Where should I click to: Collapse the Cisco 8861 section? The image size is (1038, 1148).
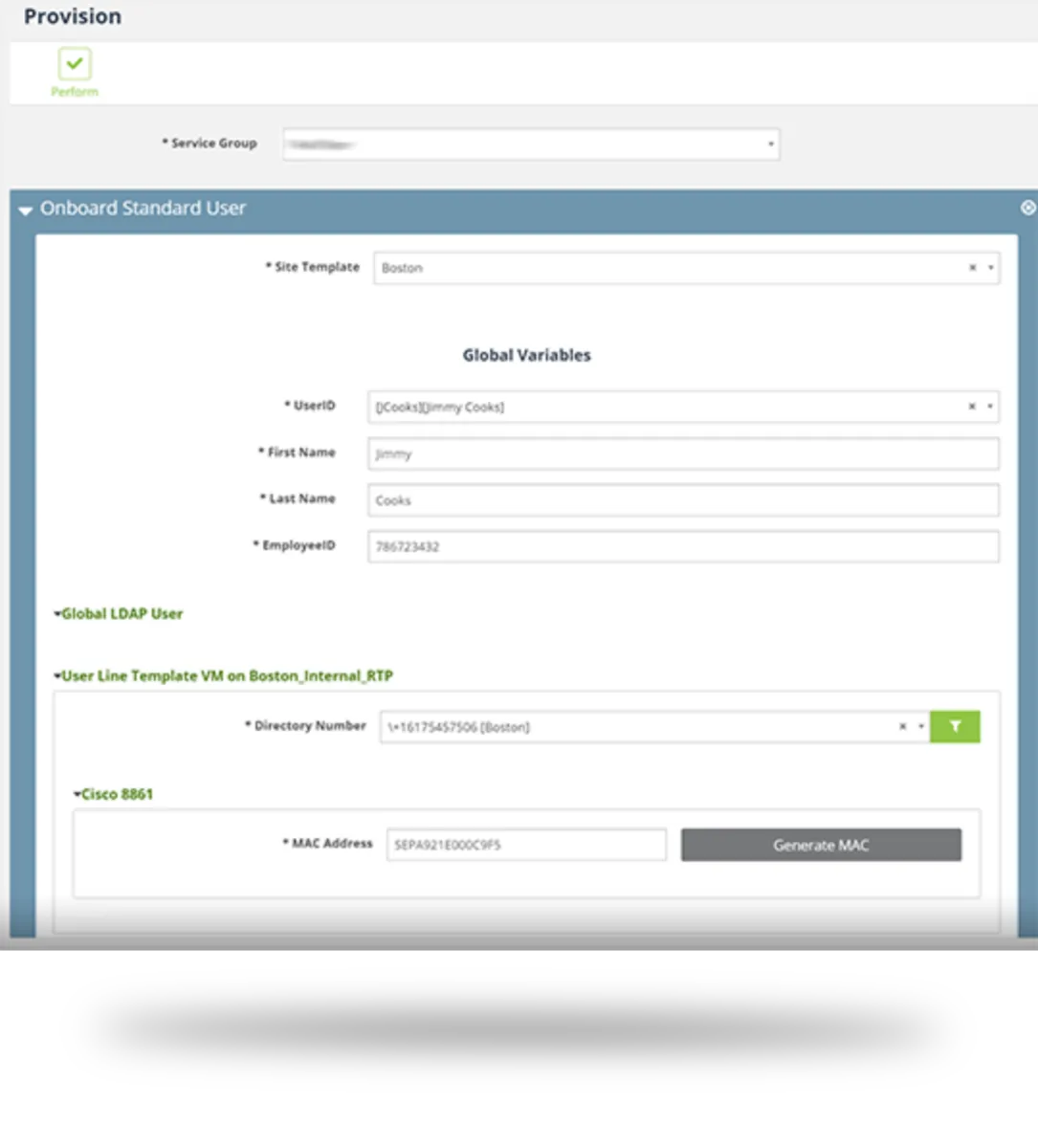(113, 794)
